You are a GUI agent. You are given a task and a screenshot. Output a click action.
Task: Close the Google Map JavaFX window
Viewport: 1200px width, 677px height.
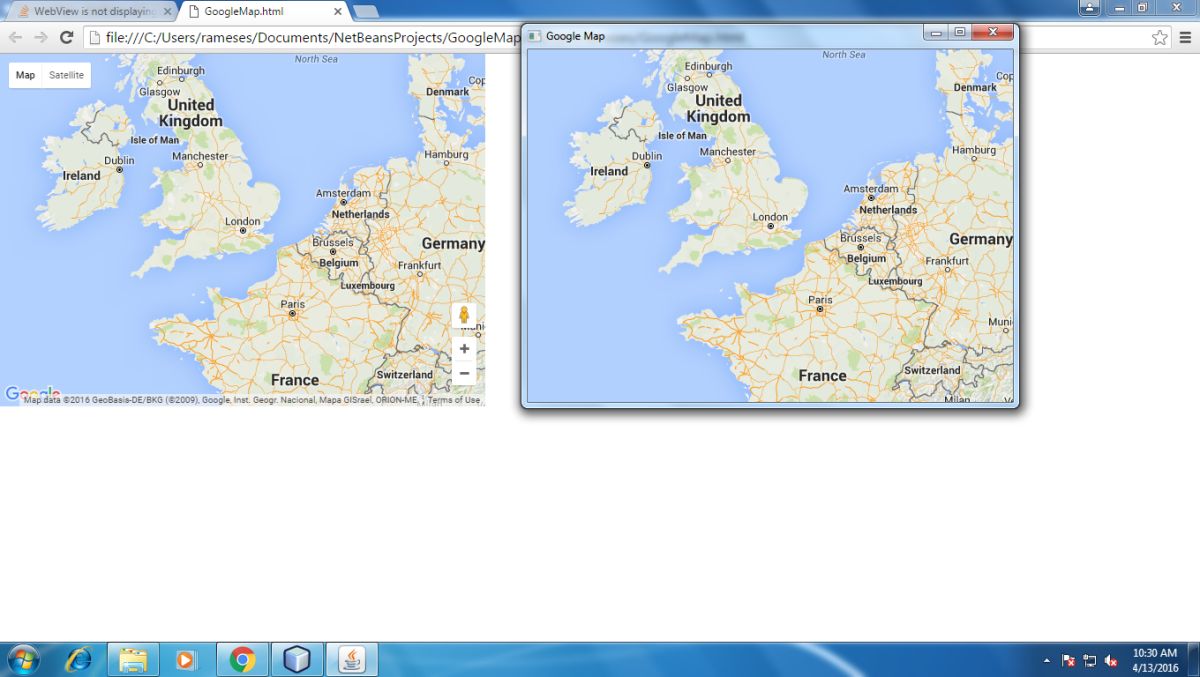tap(993, 32)
